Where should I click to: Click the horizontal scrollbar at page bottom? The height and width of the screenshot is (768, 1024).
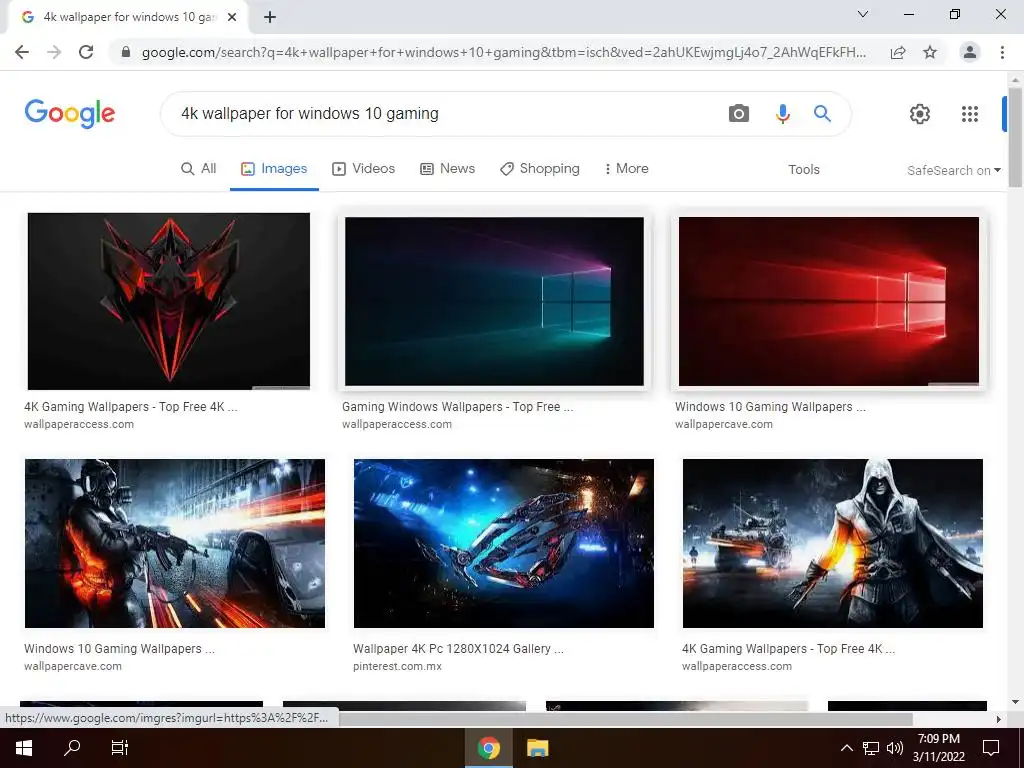(625, 719)
